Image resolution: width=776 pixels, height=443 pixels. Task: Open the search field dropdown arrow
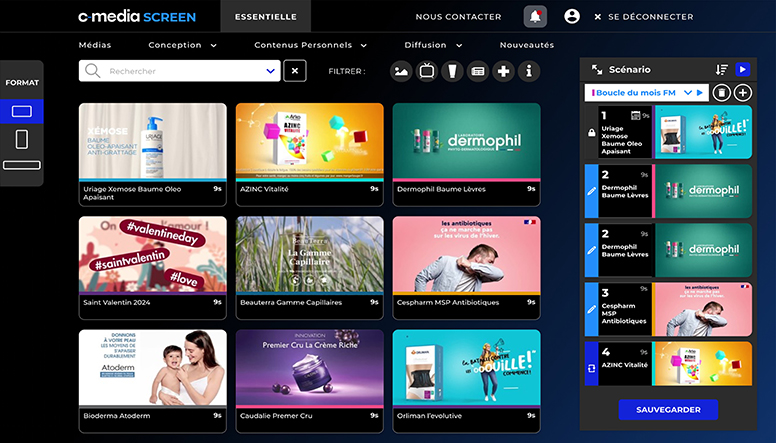tap(270, 71)
